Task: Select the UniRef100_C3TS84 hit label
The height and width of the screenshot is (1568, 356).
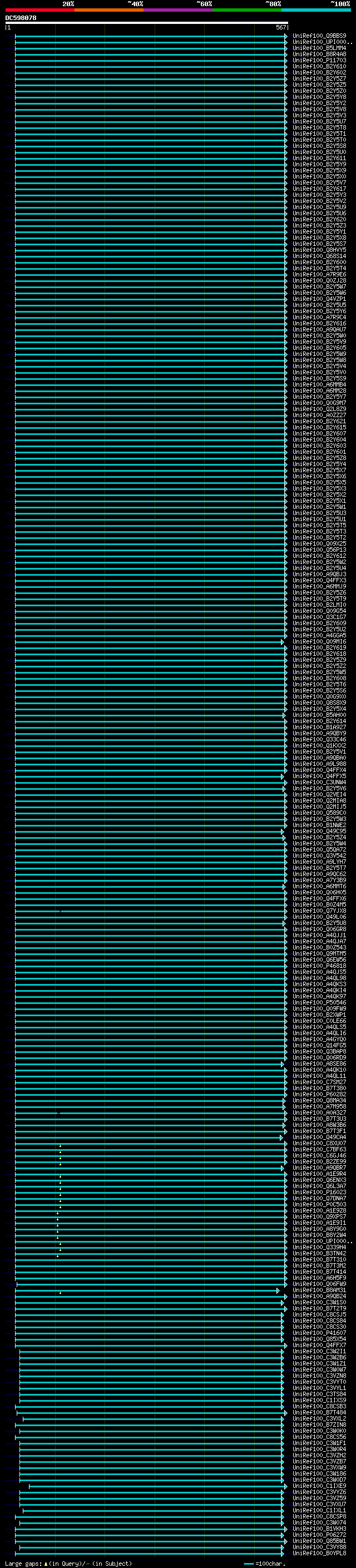Action: click(x=319, y=1394)
